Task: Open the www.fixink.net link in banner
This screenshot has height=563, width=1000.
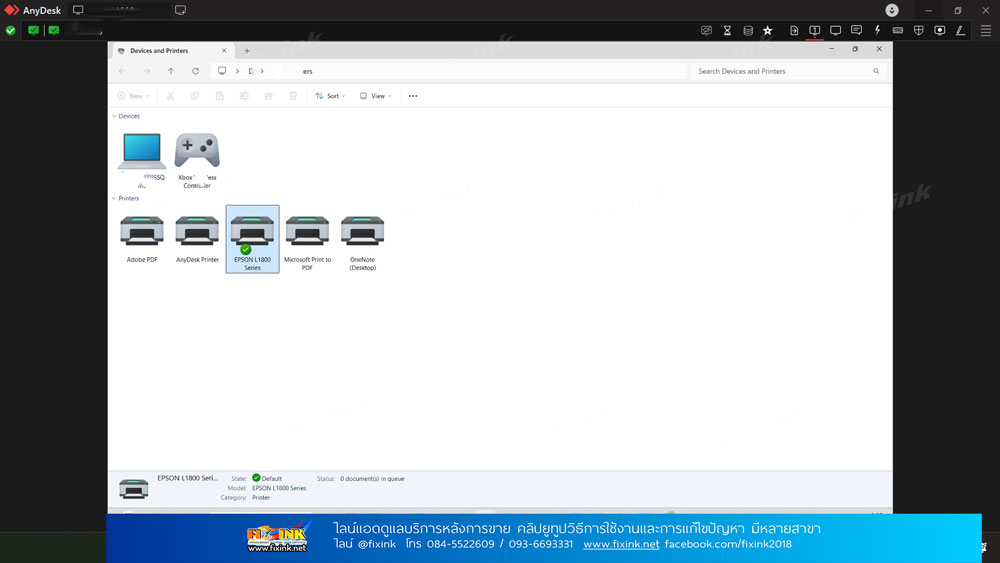Action: tap(621, 545)
